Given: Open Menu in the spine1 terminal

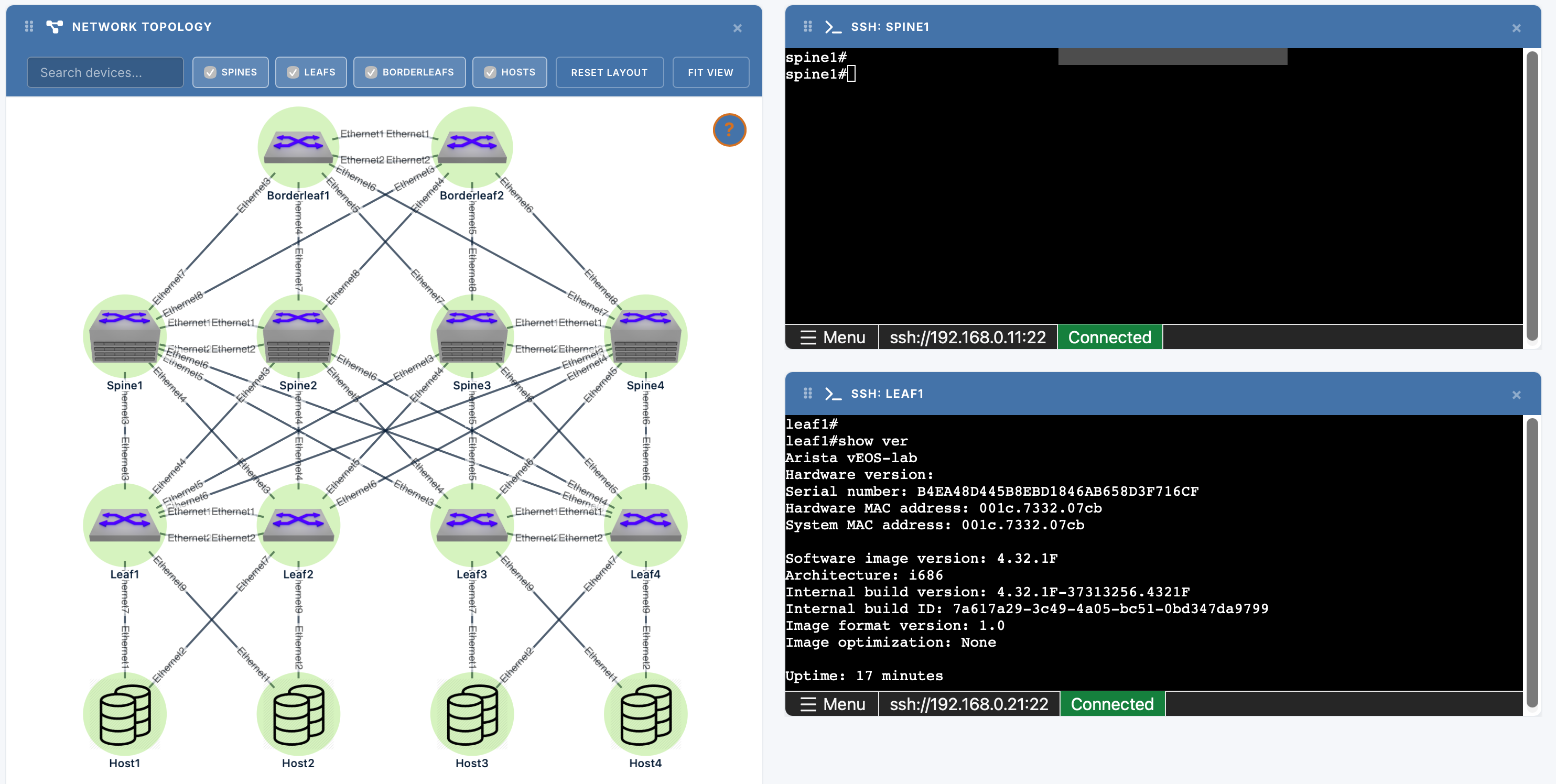Looking at the screenshot, I should click(833, 337).
